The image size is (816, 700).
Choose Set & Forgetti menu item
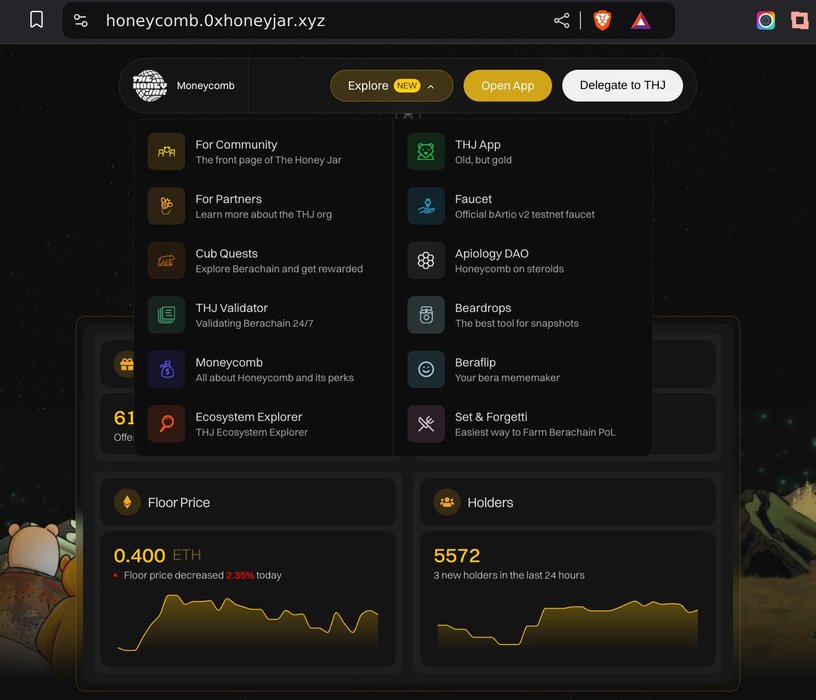point(490,424)
